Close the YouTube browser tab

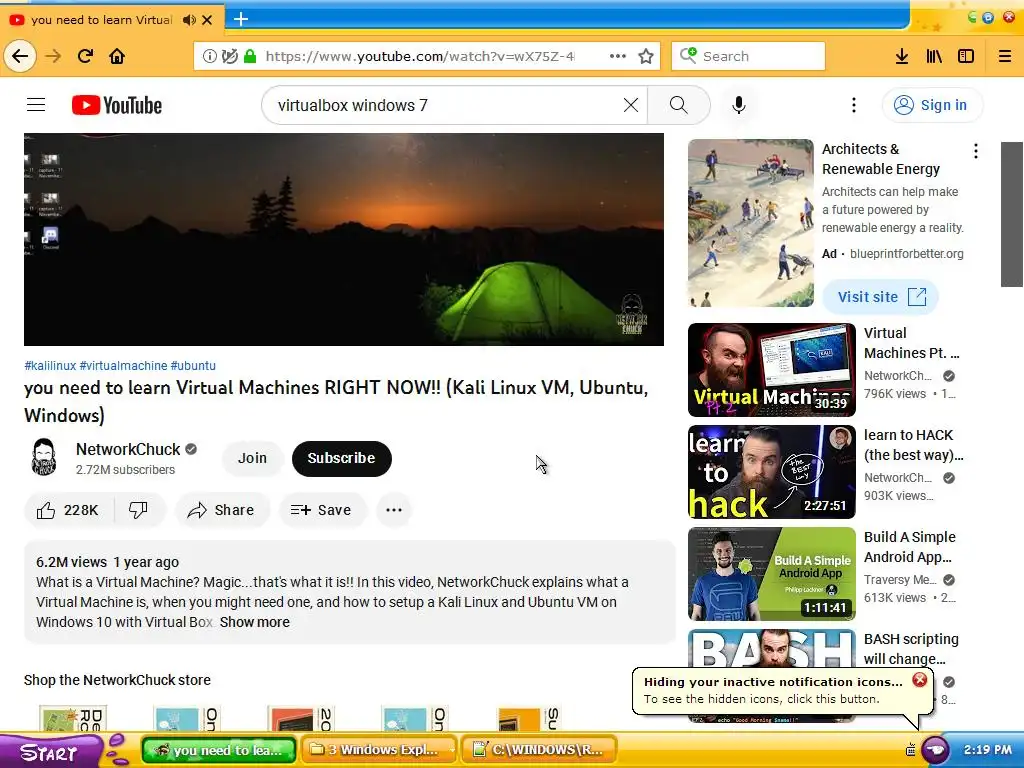207,20
